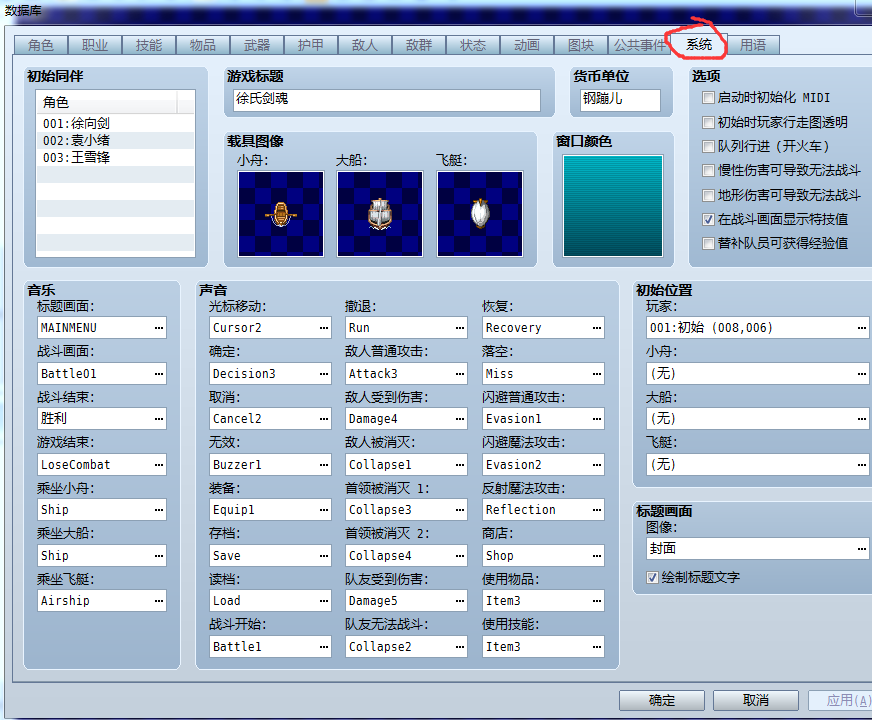This screenshot has height=720, width=872.
Task: Click the 角色 column header in 初始同伴
Action: pyautogui.click(x=107, y=102)
